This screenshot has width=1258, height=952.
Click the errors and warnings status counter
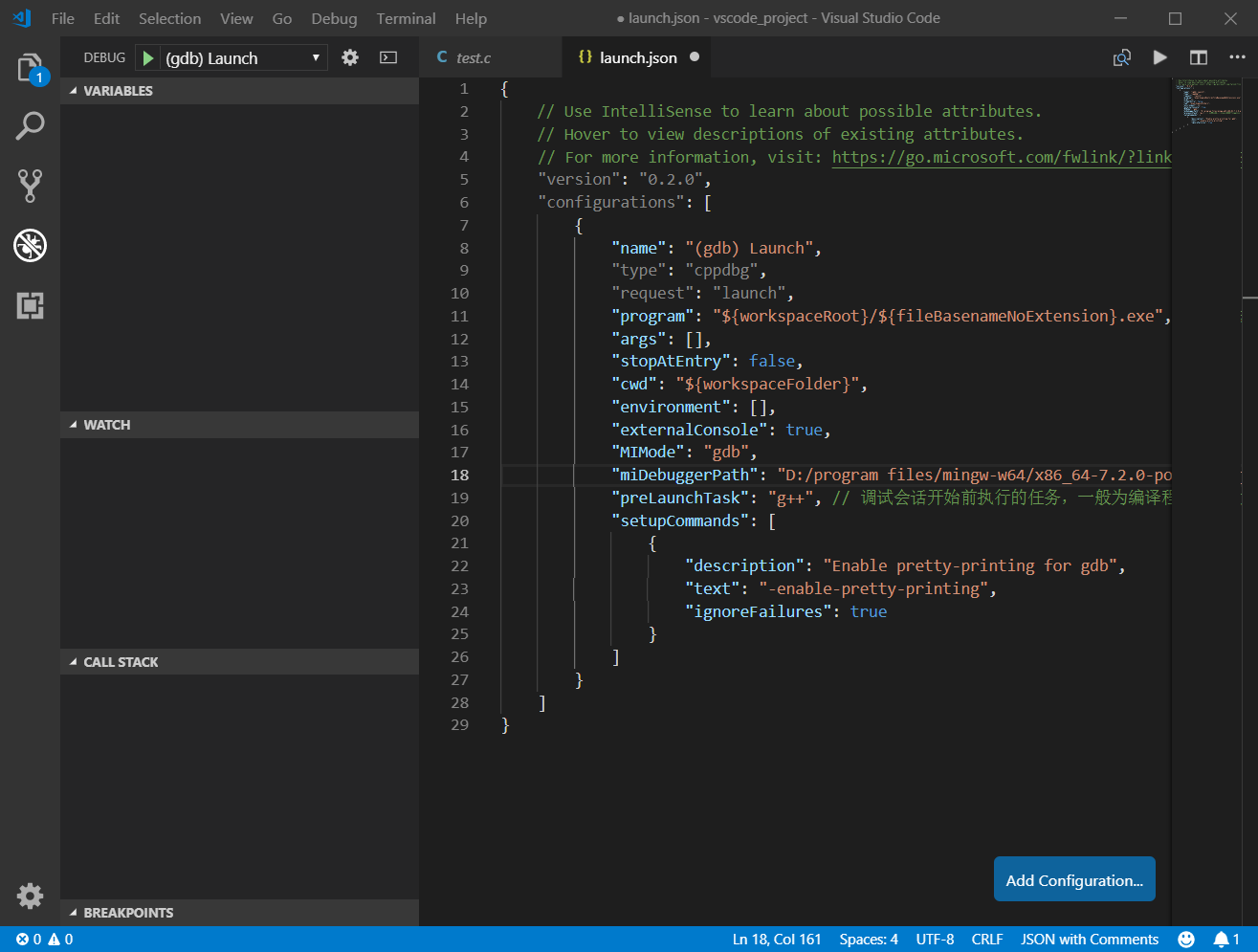[45, 940]
